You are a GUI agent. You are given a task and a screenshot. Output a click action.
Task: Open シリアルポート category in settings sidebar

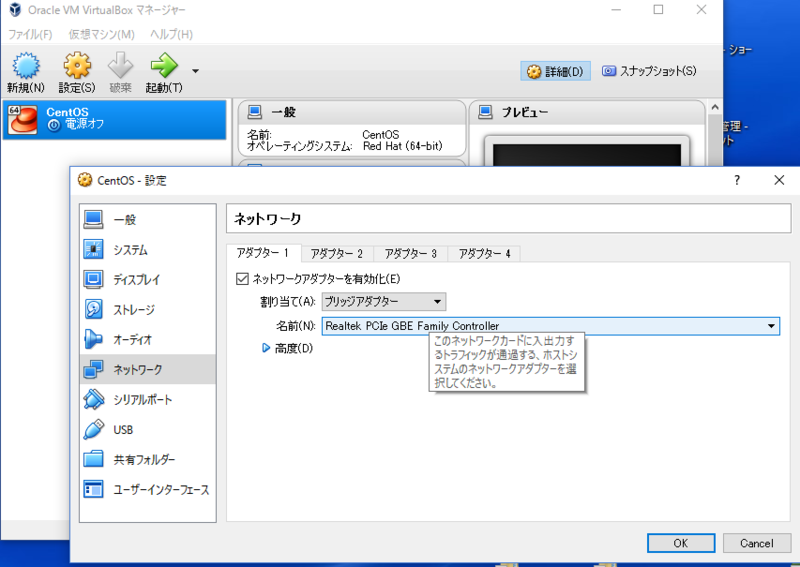[147, 399]
